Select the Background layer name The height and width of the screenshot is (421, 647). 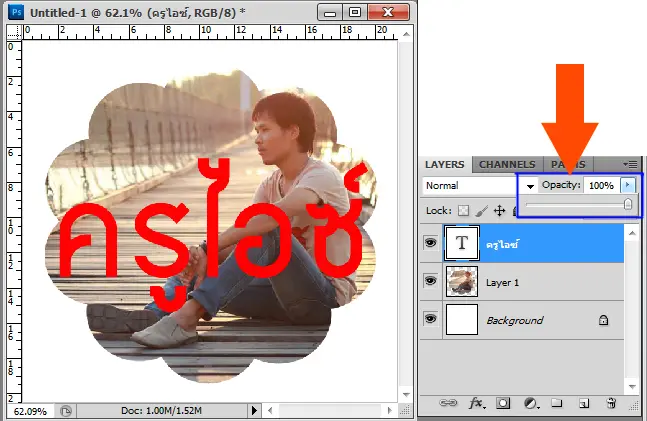[x=515, y=320]
